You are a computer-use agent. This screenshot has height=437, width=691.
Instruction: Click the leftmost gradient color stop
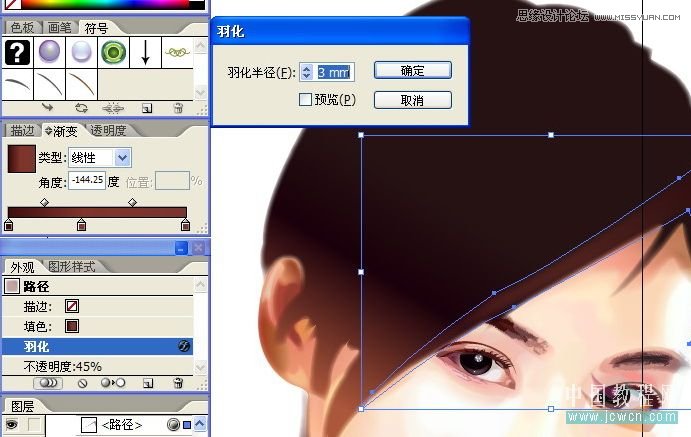click(x=8, y=225)
